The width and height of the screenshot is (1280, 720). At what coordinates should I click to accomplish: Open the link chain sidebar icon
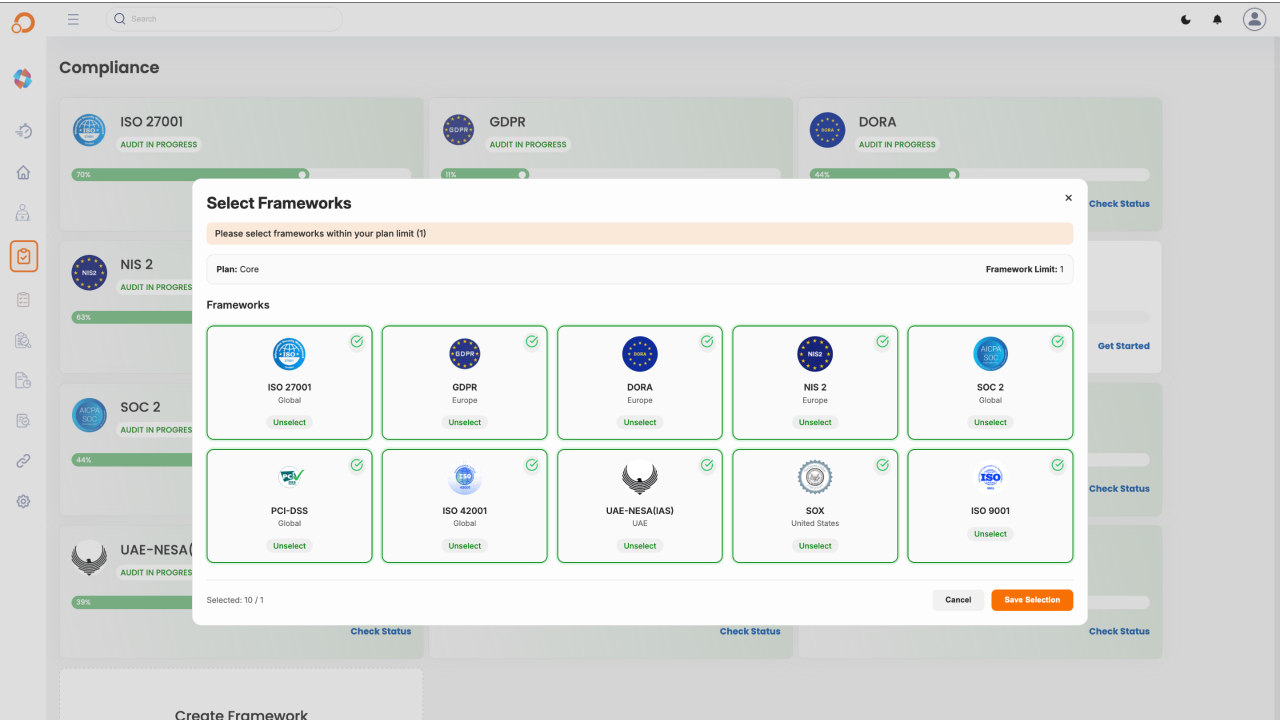click(24, 461)
